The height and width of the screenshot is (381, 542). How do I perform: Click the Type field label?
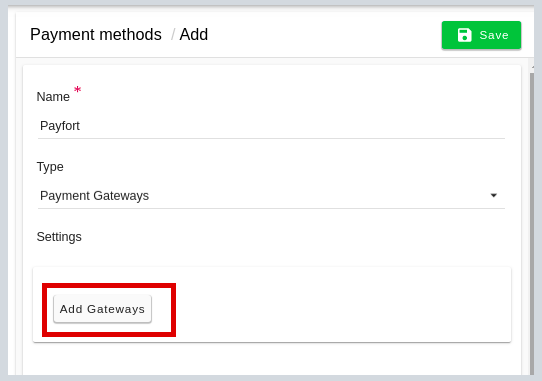(x=50, y=167)
